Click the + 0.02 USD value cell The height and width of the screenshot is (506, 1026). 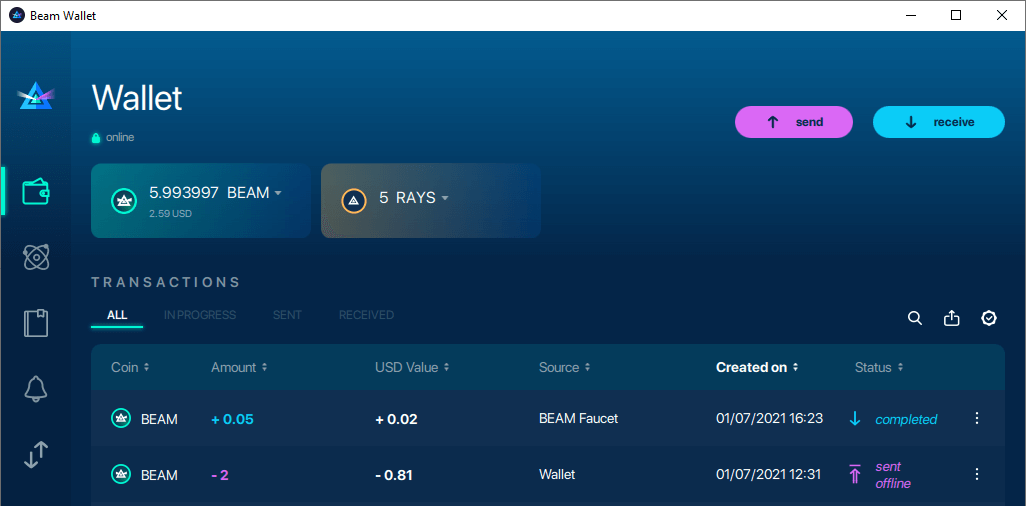397,419
